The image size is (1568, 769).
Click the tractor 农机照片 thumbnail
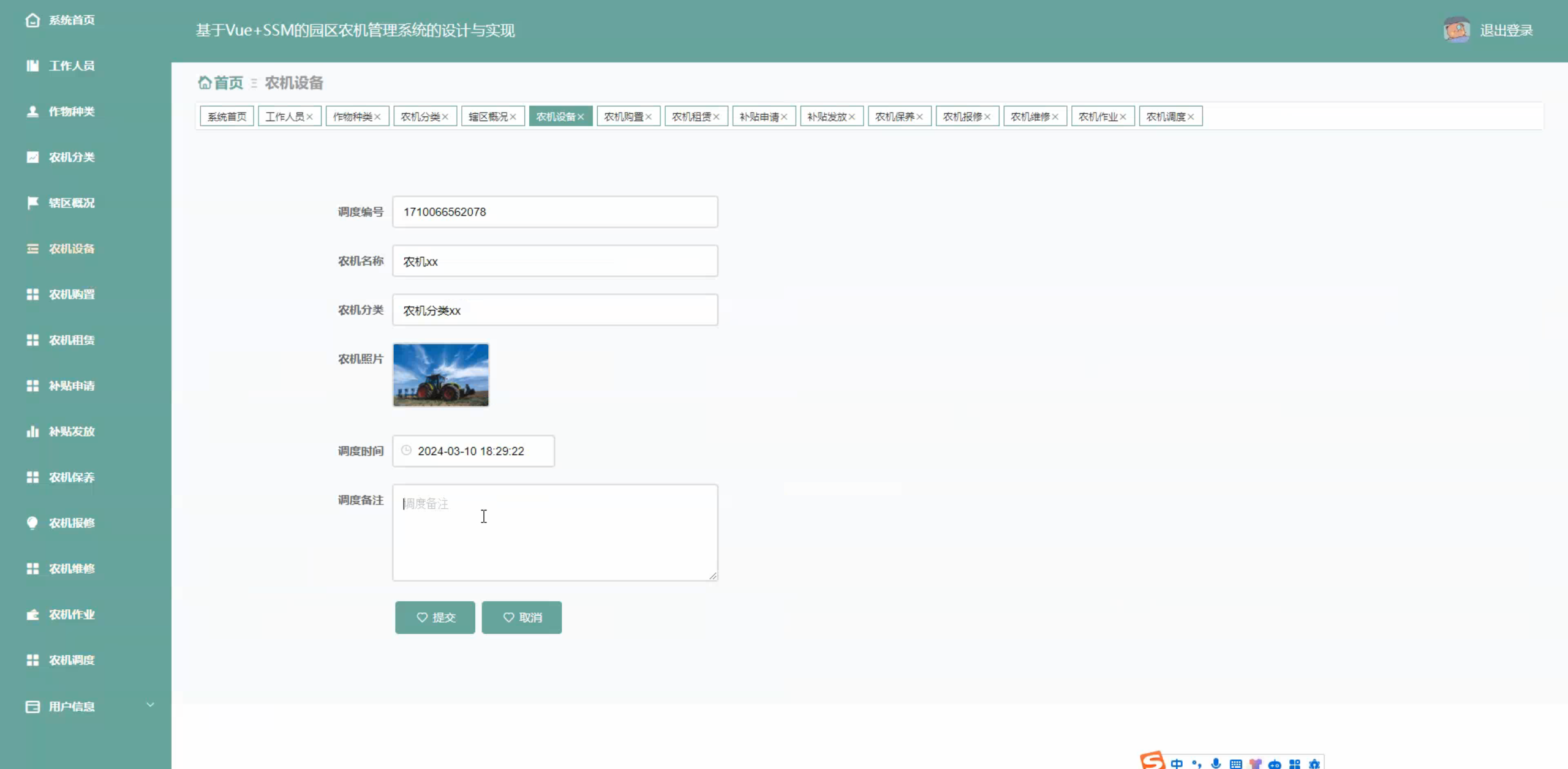[x=441, y=375]
